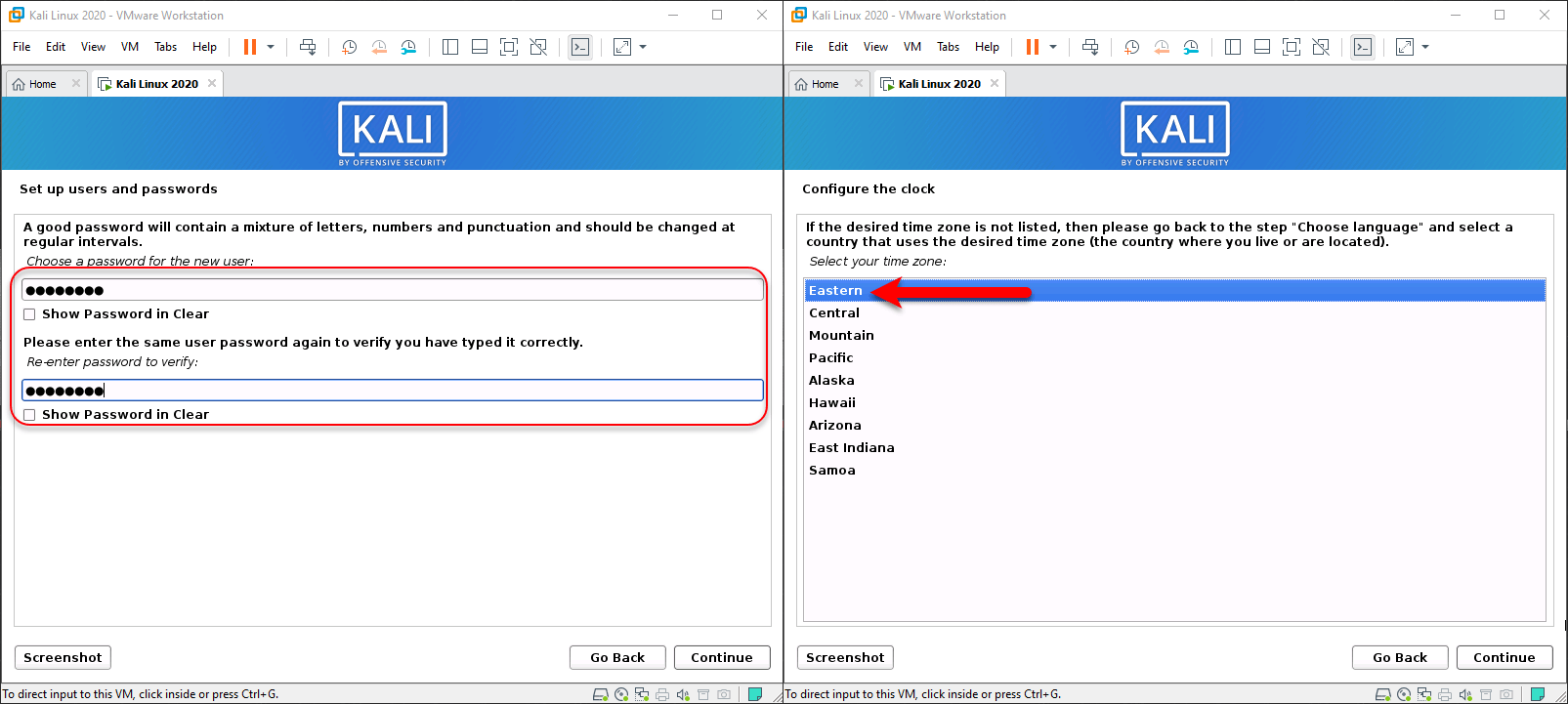1568x704 pixels.
Task: Pause the VM in the right window
Action: 1033,47
